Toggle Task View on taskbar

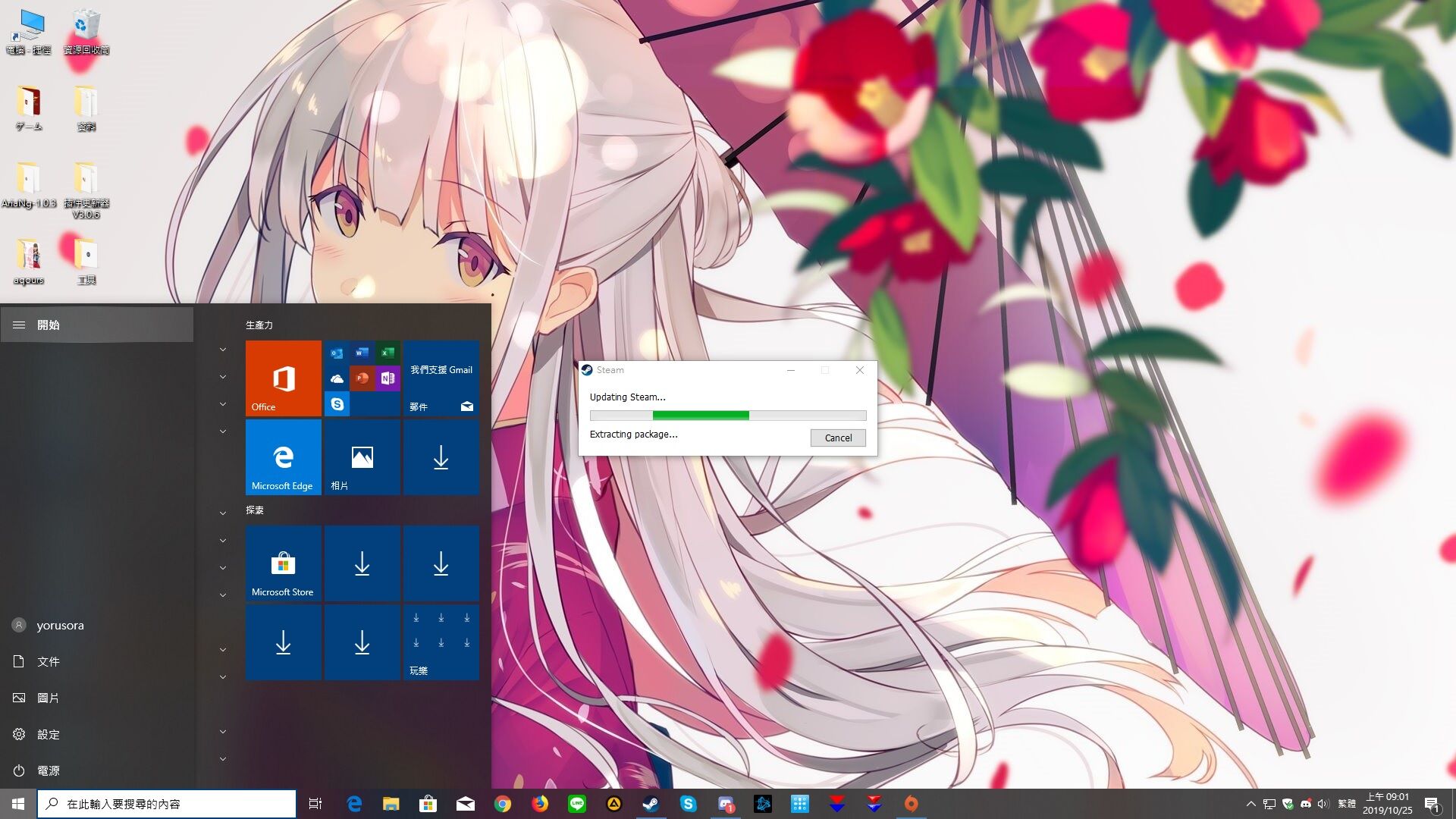315,804
